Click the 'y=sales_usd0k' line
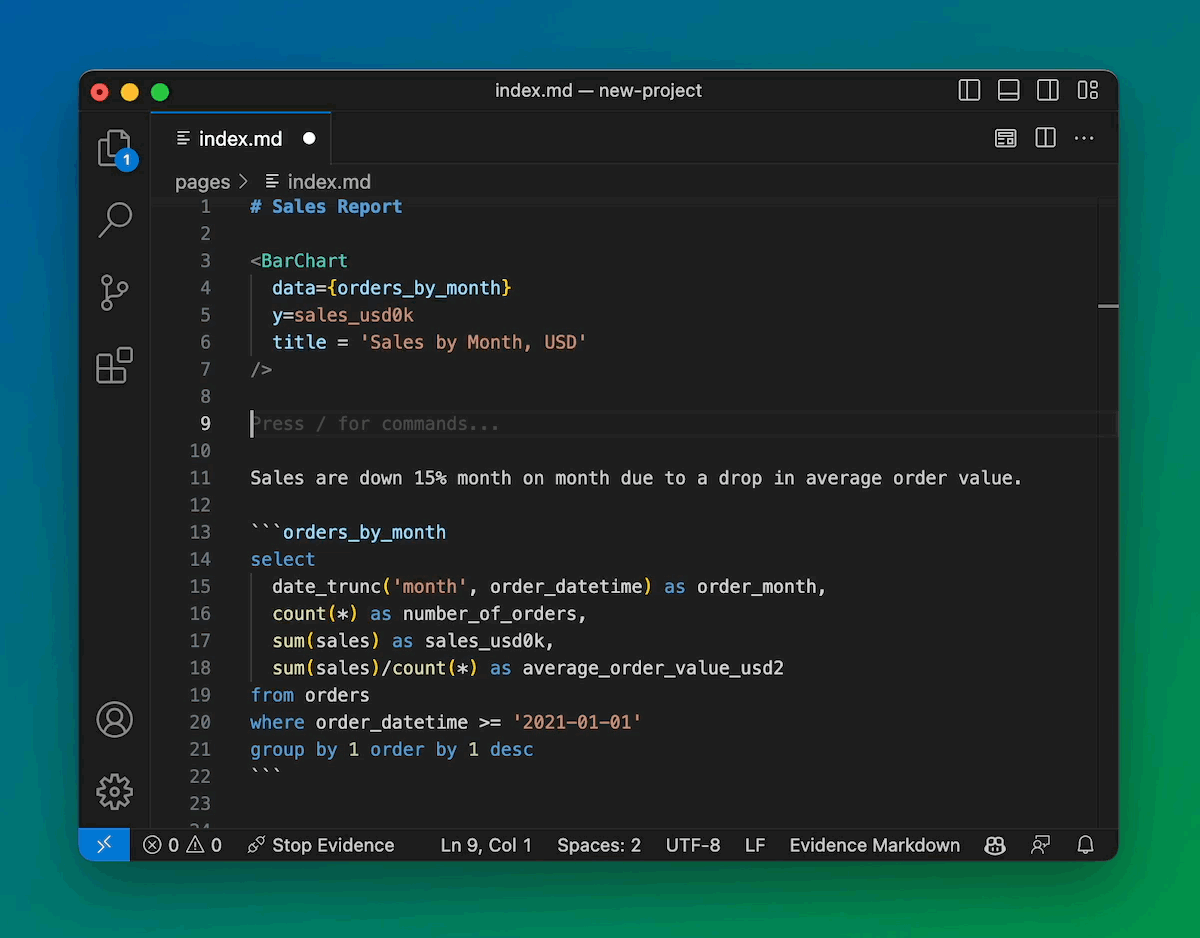Screen dimensions: 1200x938 coord(343,315)
